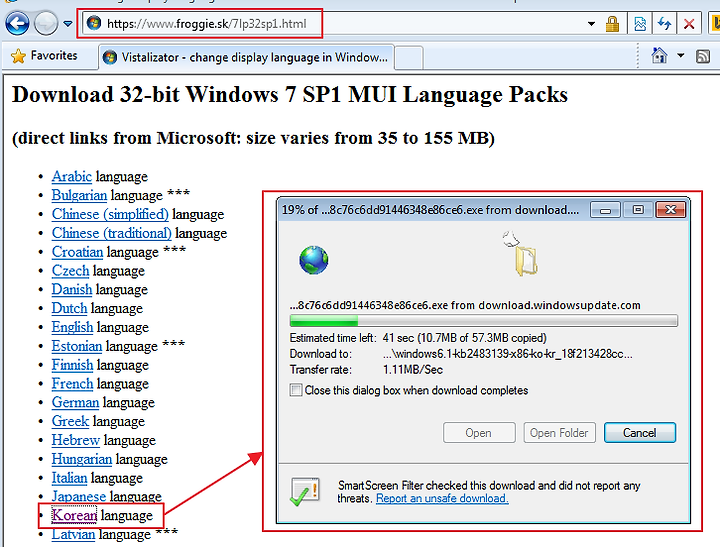Open the Hebrew language link

tap(75, 440)
